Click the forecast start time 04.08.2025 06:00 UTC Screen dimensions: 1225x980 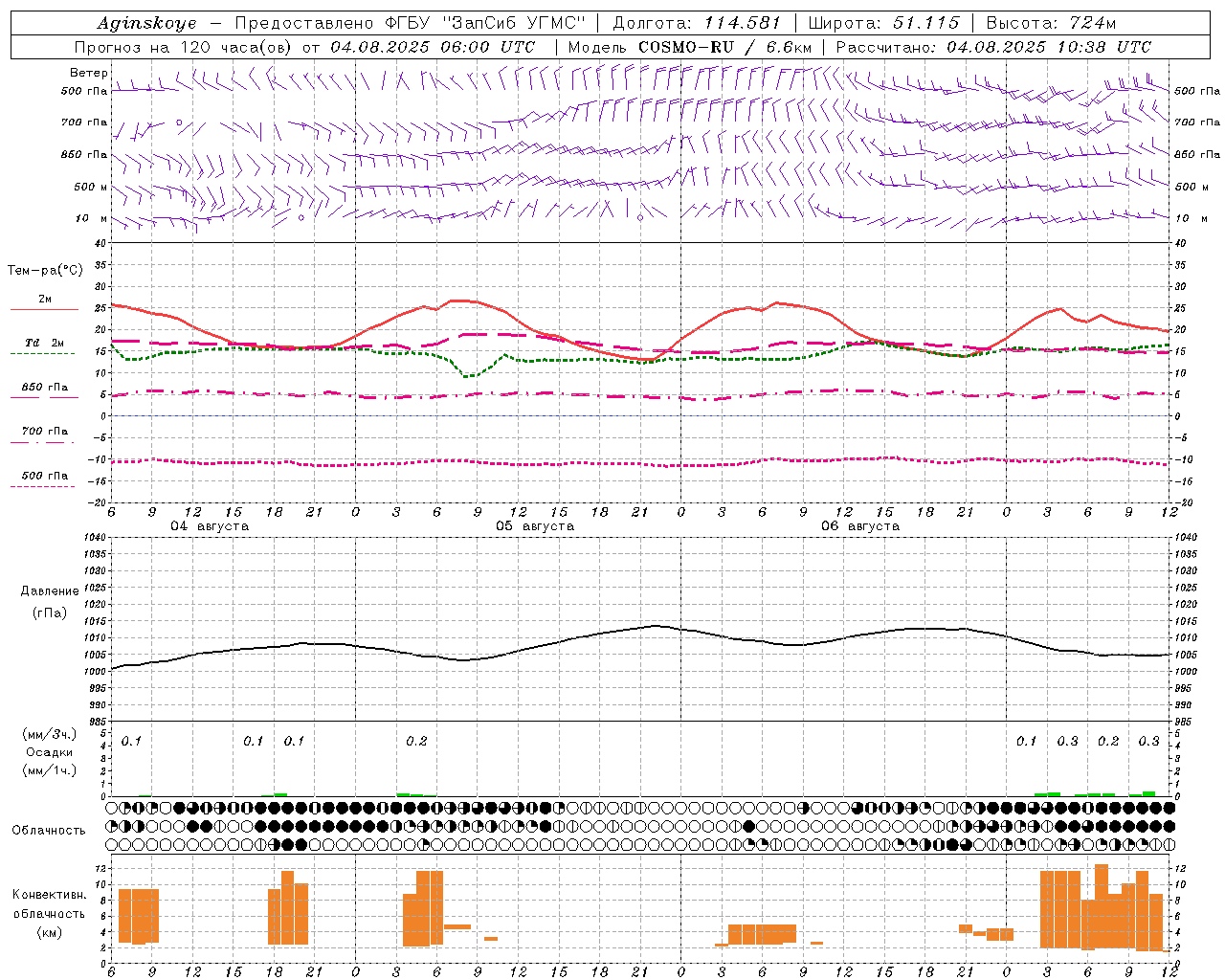(433, 47)
